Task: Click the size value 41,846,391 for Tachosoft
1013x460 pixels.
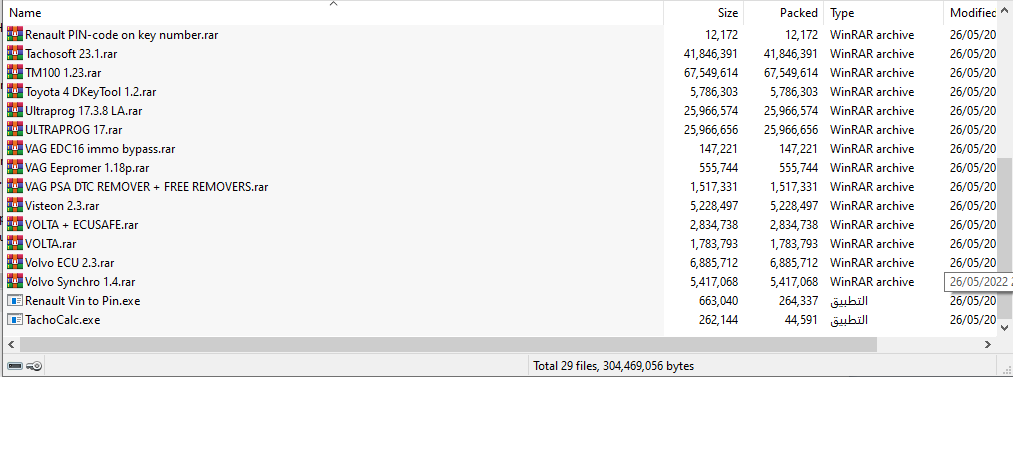Action: (711, 54)
